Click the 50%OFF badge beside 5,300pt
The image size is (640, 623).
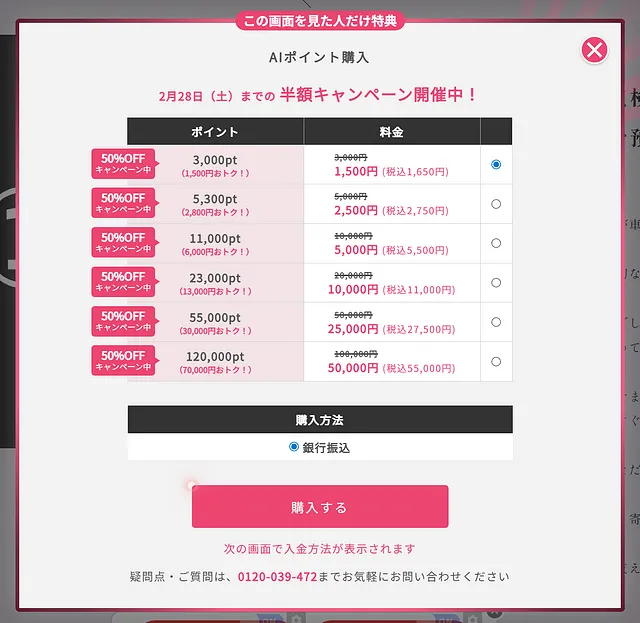pos(123,203)
